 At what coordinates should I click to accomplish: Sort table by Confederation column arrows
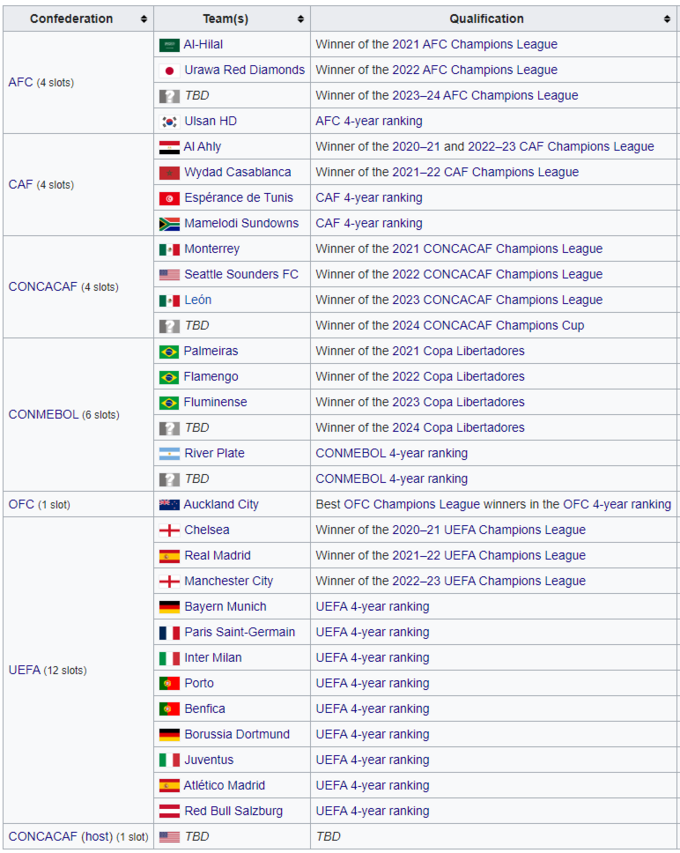[144, 19]
